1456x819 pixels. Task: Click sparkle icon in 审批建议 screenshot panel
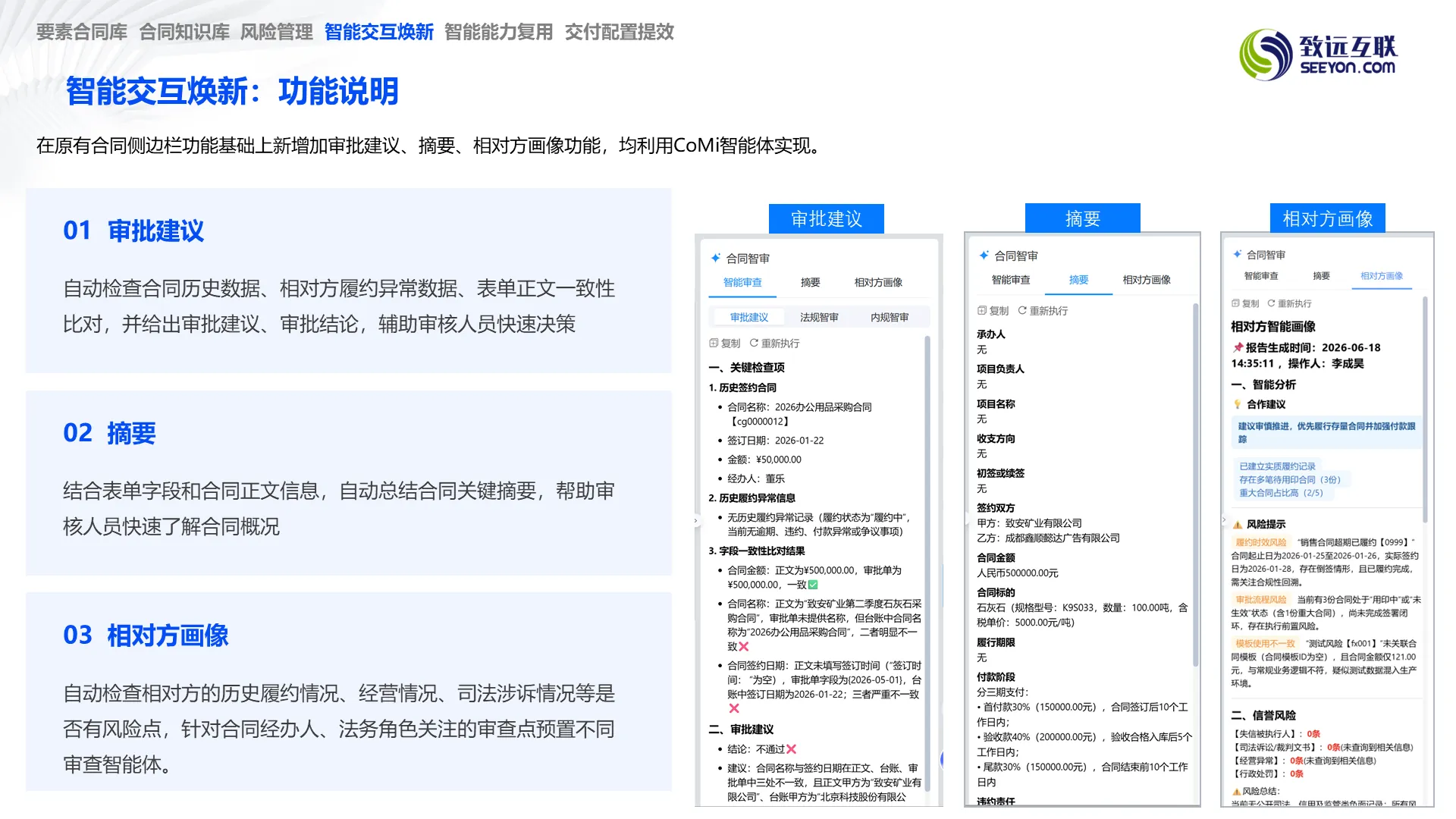click(x=715, y=259)
